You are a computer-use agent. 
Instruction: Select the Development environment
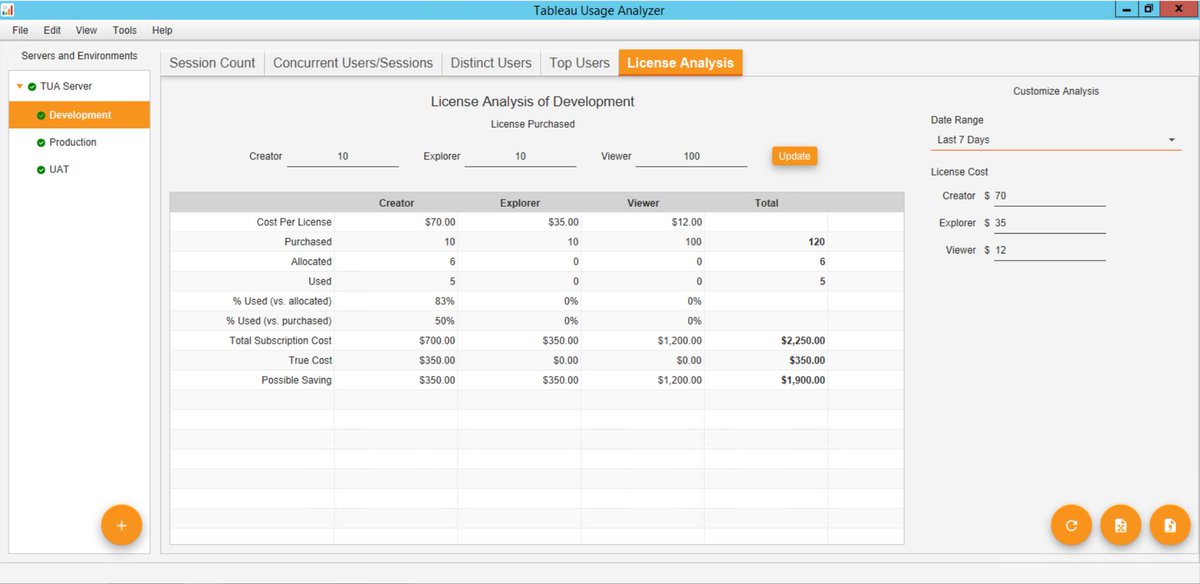79,115
